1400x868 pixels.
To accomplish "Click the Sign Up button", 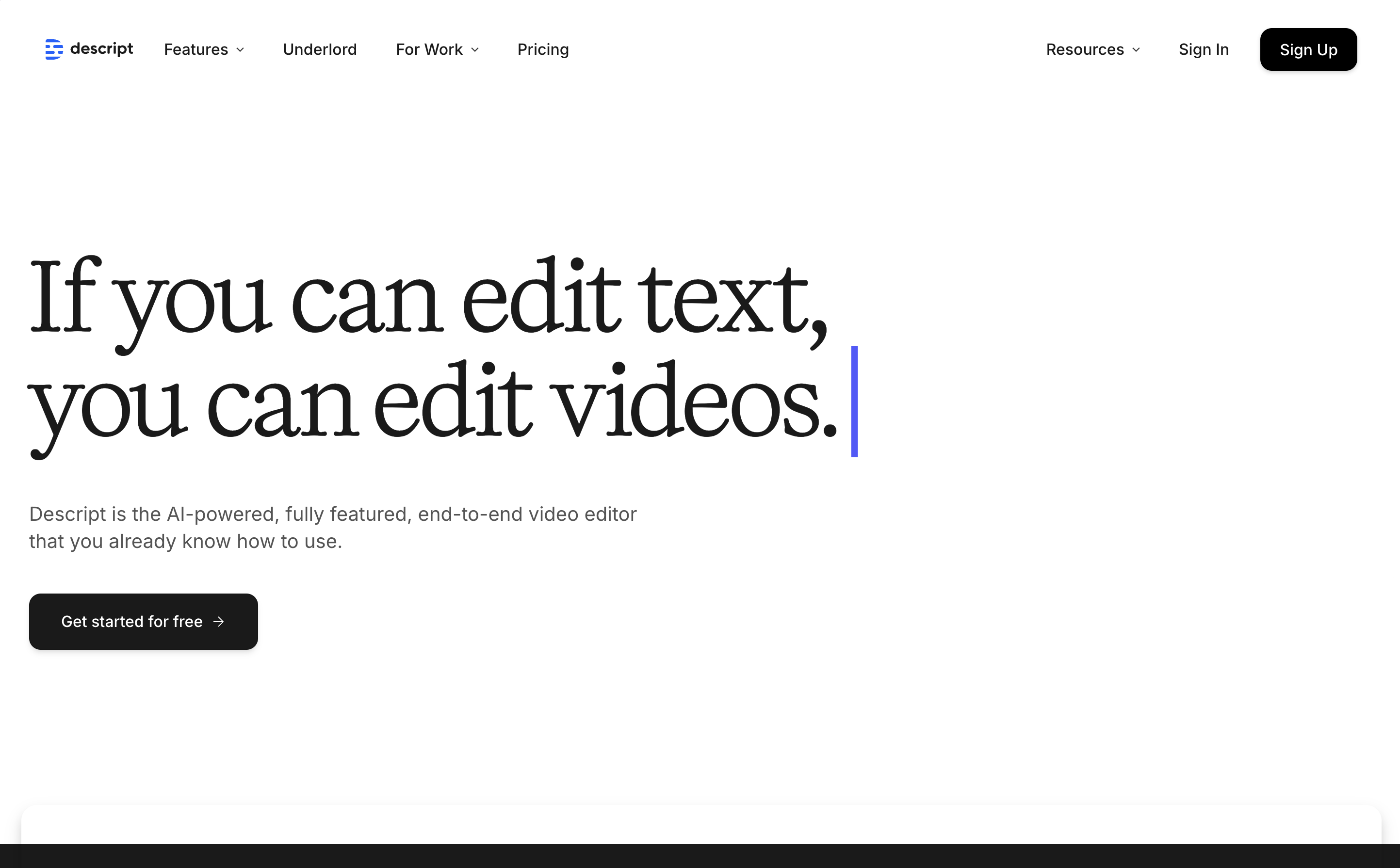I will point(1308,49).
